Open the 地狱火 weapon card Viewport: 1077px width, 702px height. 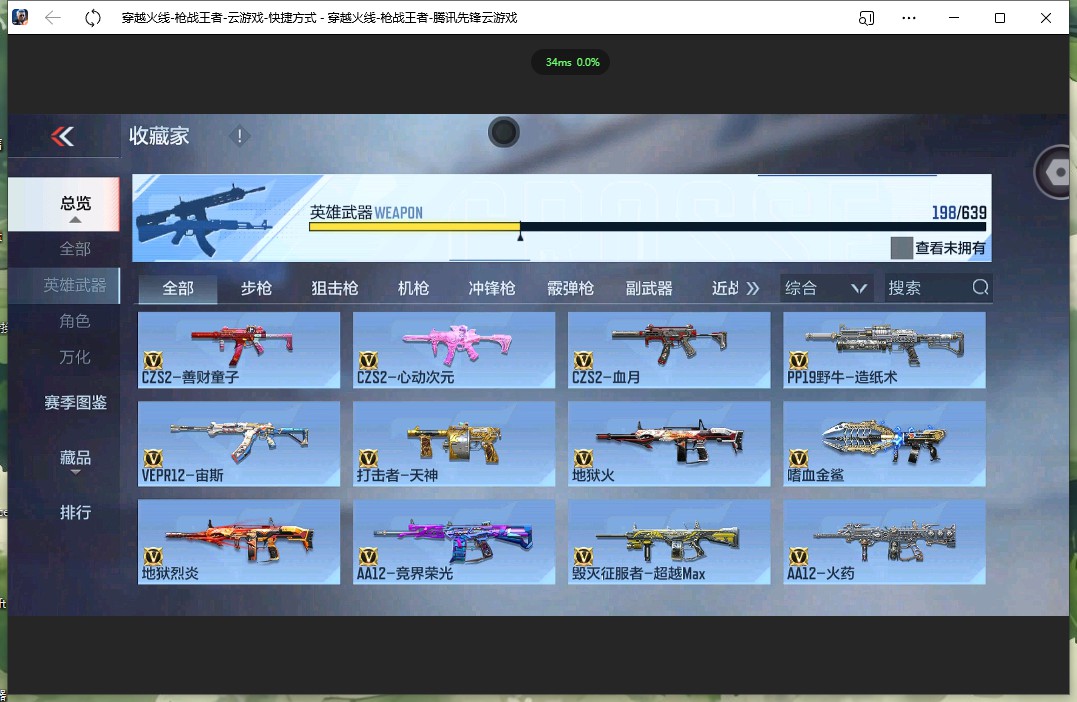click(669, 444)
